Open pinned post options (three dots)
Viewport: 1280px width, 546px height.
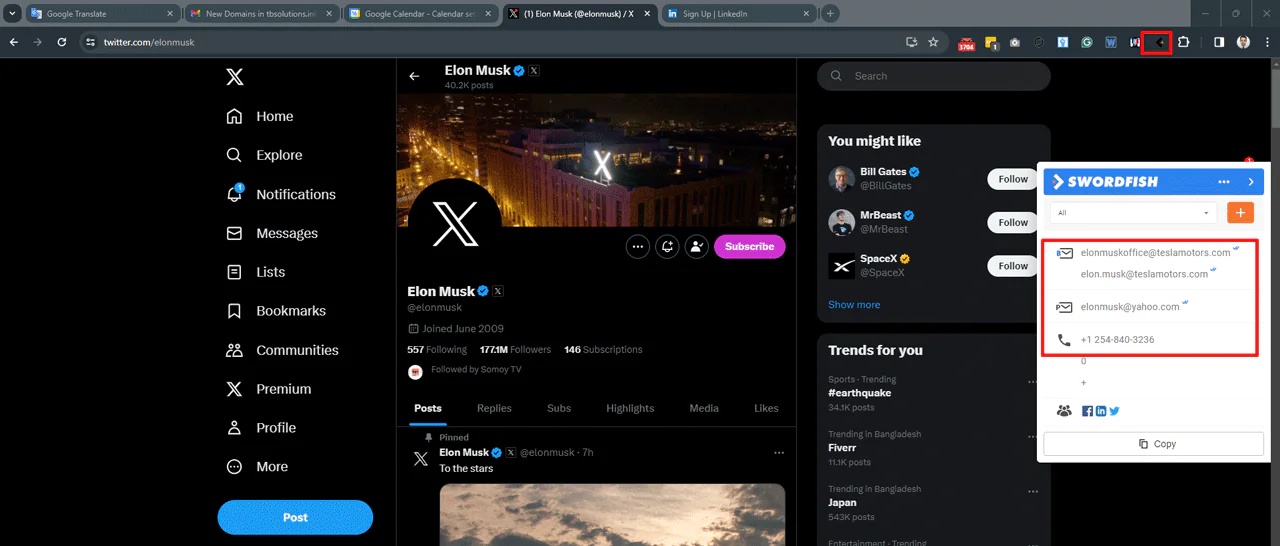point(779,453)
